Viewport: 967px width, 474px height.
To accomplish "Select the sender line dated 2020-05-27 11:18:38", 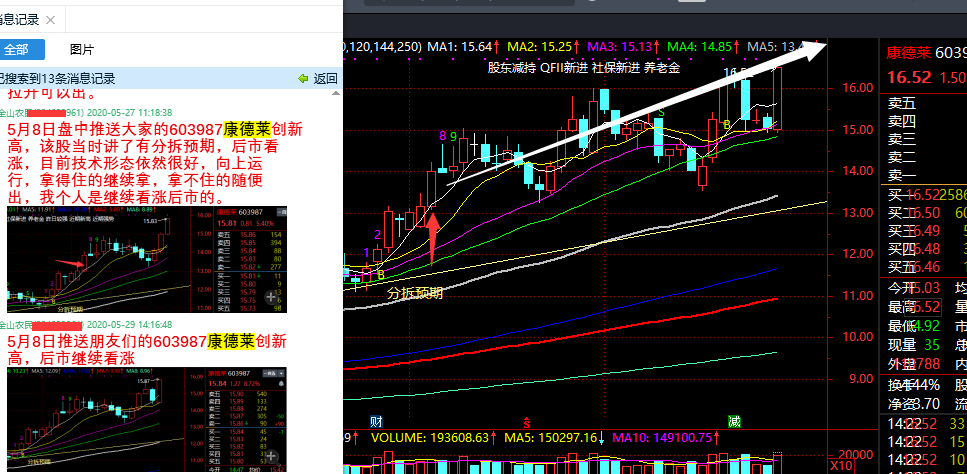I will coord(86,113).
